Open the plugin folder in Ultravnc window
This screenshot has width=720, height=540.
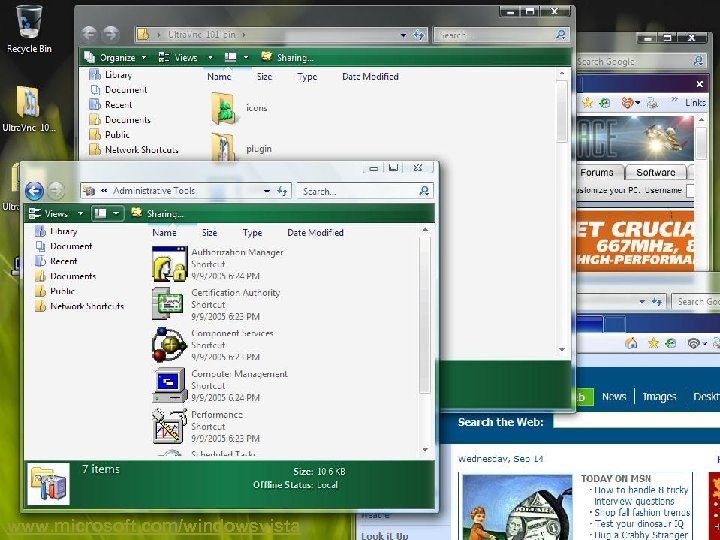pos(224,147)
